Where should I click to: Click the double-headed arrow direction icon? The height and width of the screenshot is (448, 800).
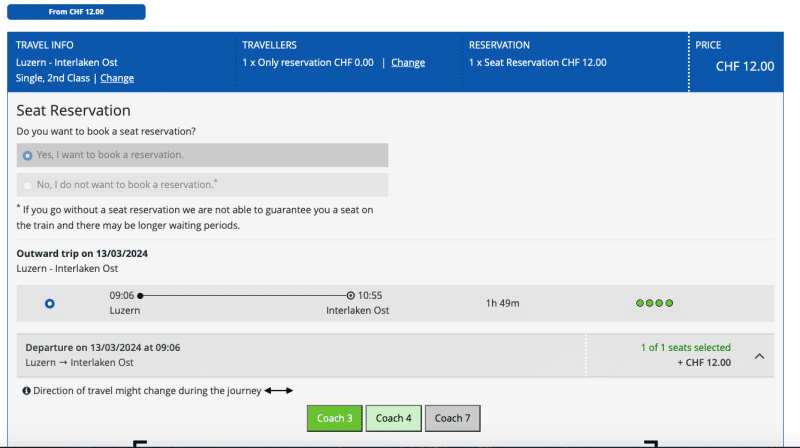(x=278, y=390)
